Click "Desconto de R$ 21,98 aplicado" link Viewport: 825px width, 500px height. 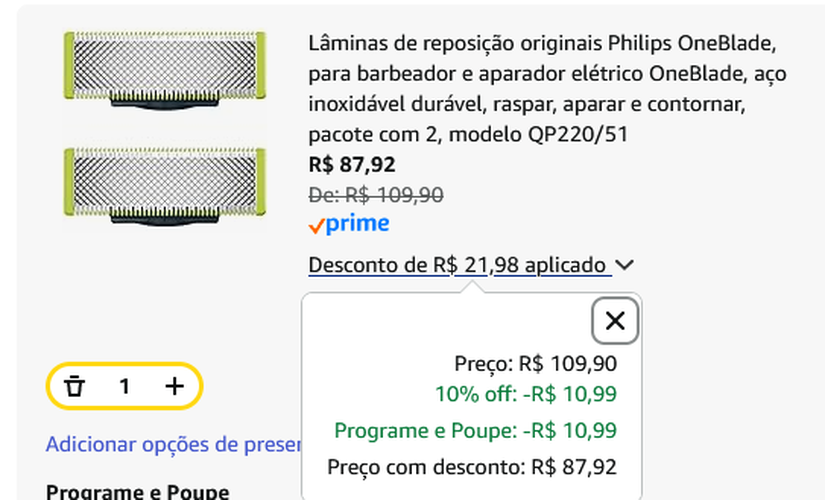459,265
